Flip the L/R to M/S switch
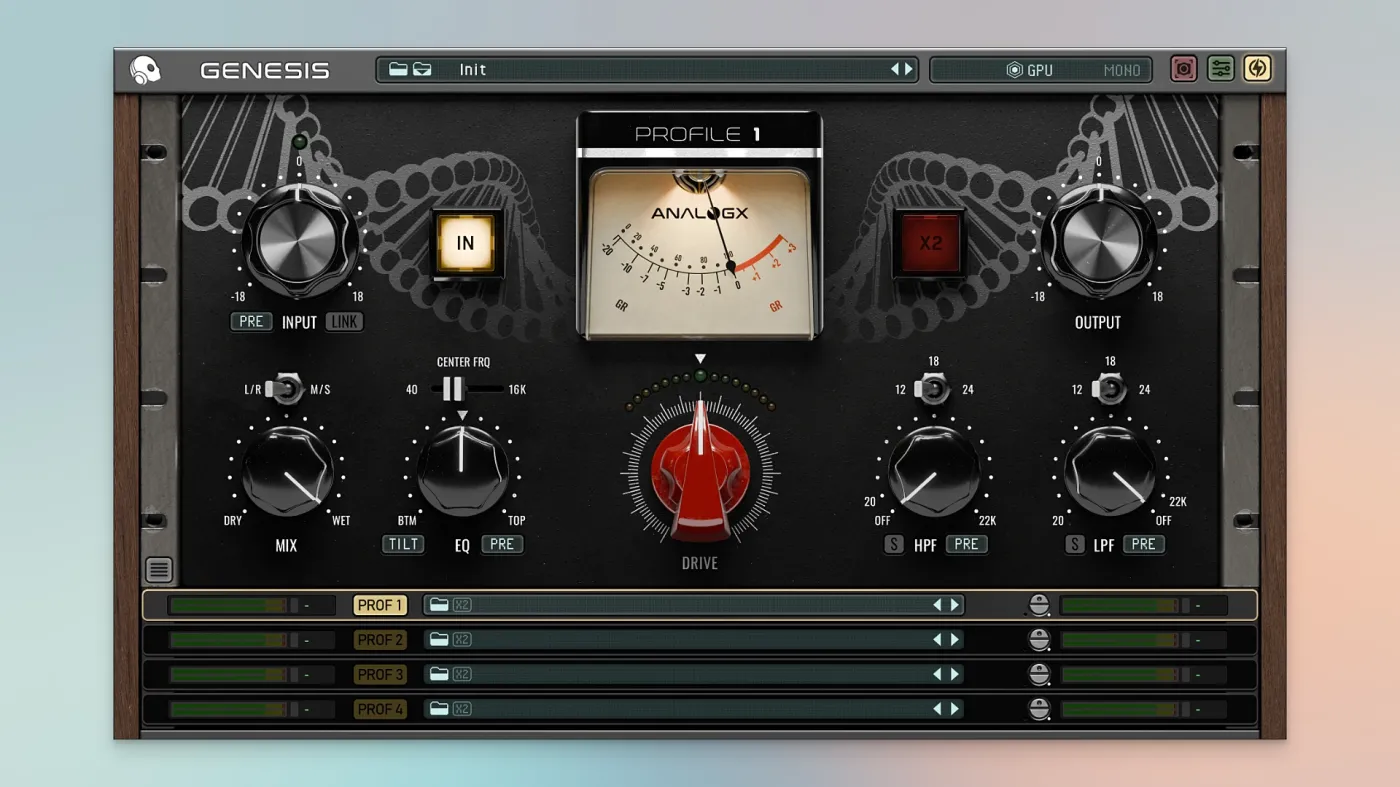Image resolution: width=1400 pixels, height=787 pixels. (x=287, y=388)
